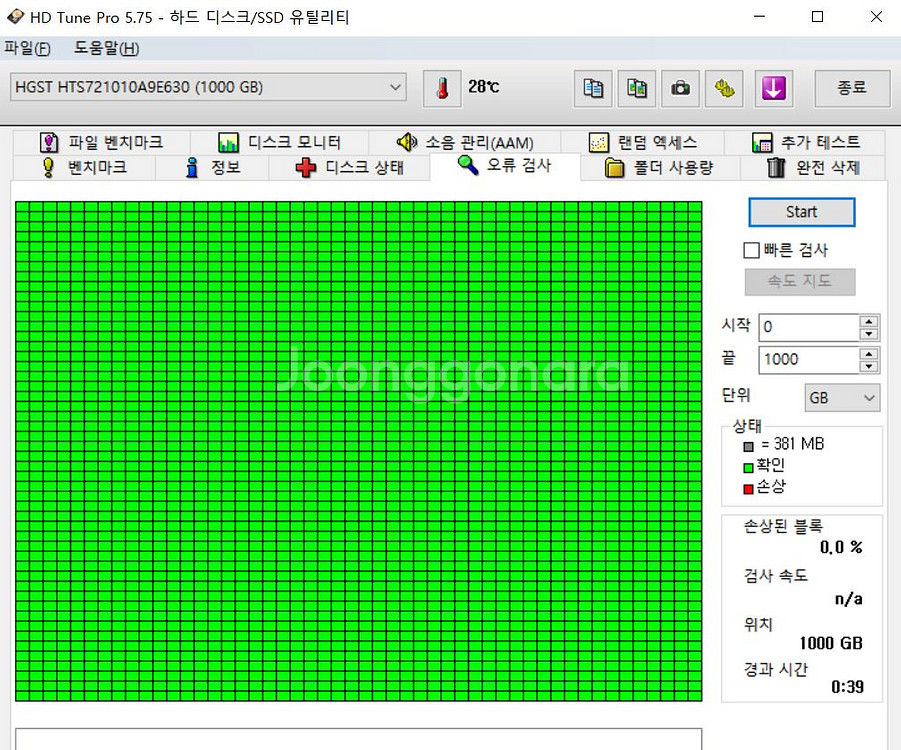This screenshot has width=901, height=750.
Task: Select the 오류 검사 tab
Action: pyautogui.click(x=505, y=166)
